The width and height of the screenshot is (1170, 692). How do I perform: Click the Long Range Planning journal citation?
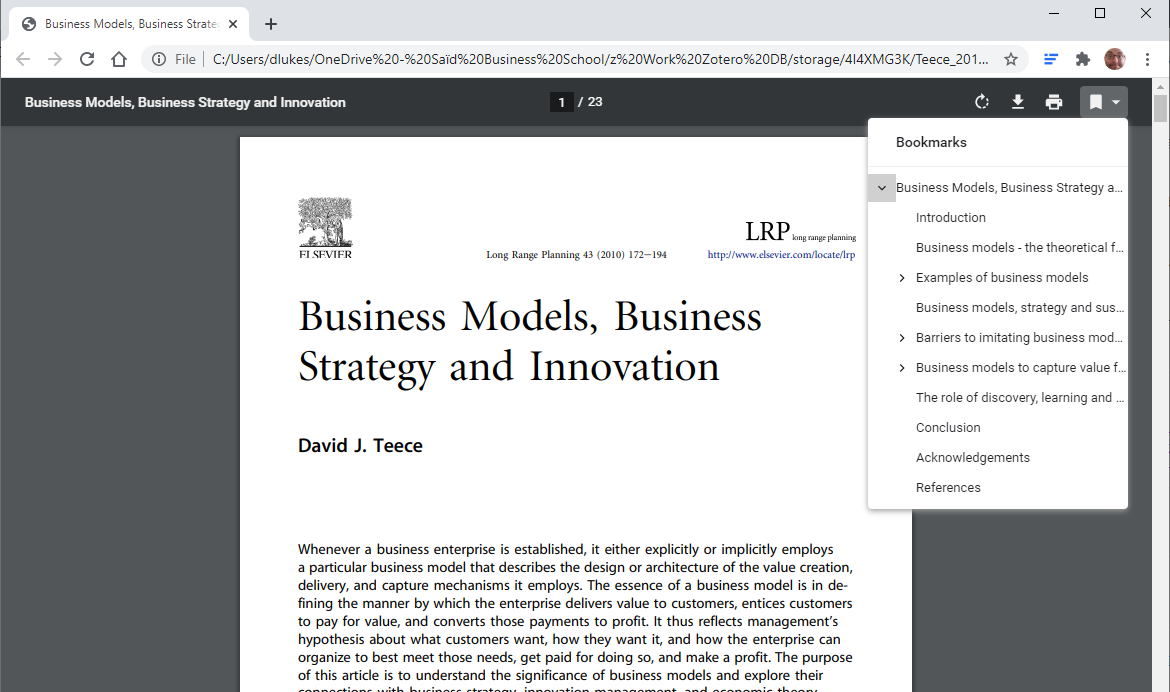click(x=577, y=255)
